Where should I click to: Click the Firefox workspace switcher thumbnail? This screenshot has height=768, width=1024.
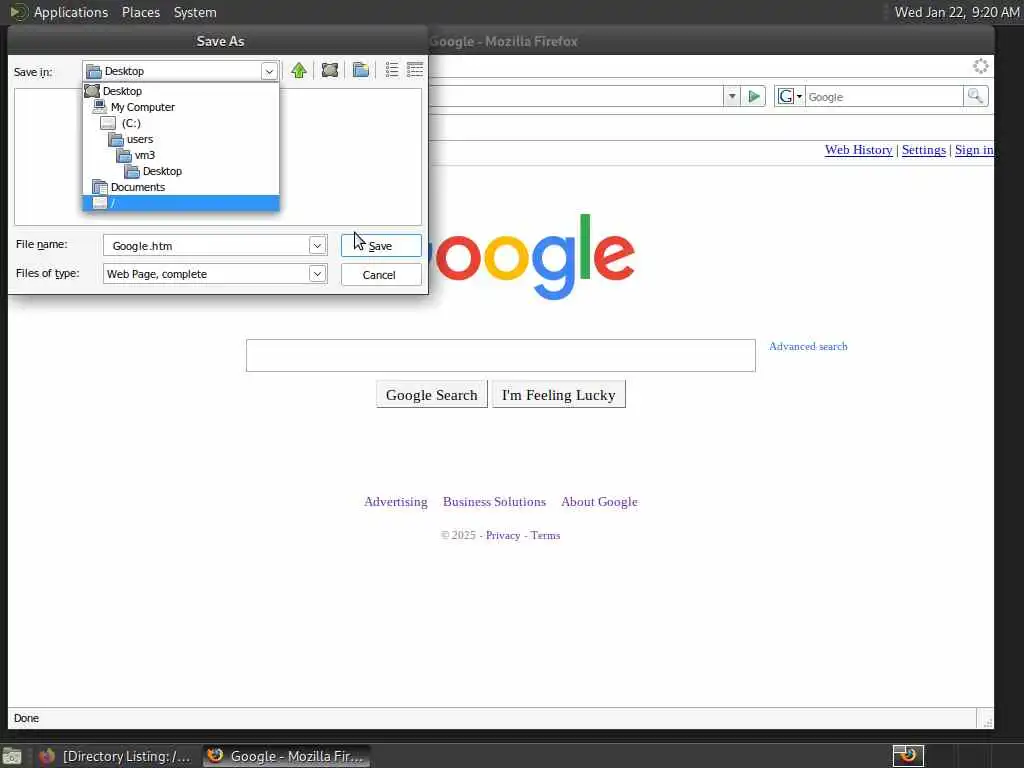tap(908, 756)
